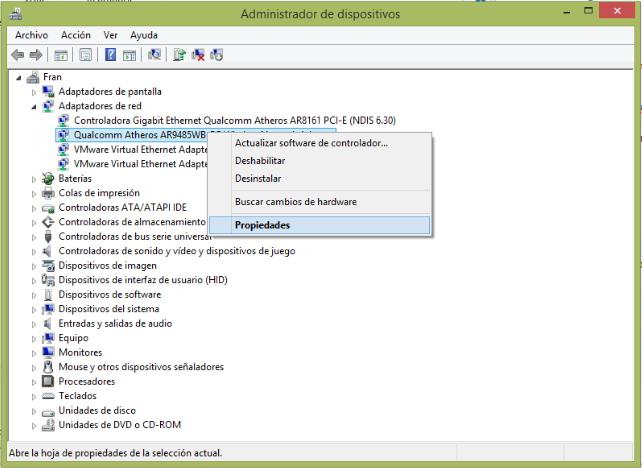642x468 pixels.
Task: Expand the Monitores node
Action: 34,353
